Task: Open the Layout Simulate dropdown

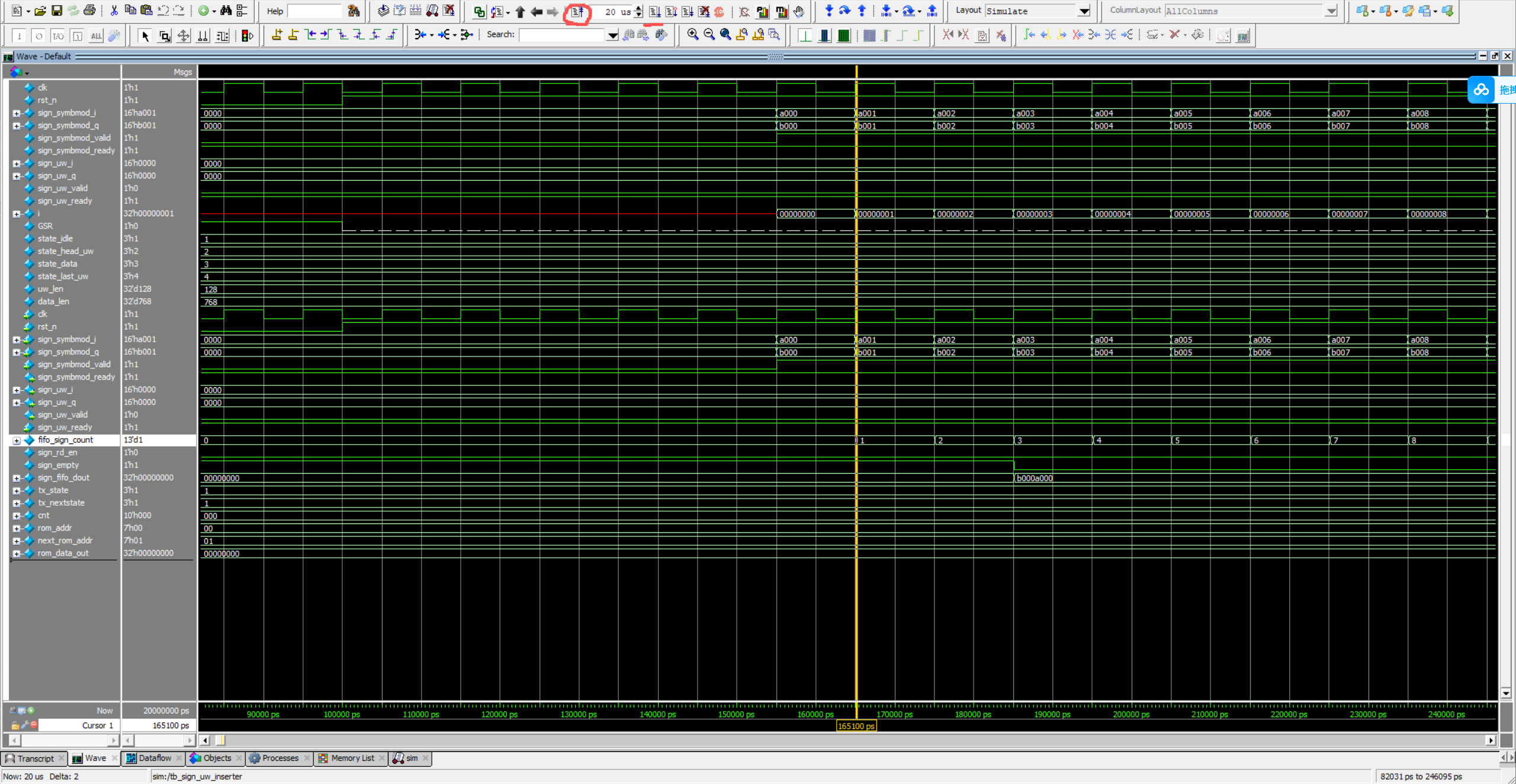Action: coord(1084,11)
